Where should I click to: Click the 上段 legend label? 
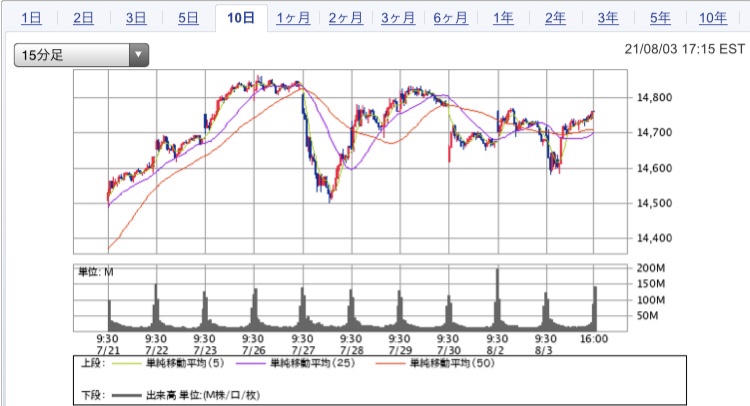pos(93,363)
